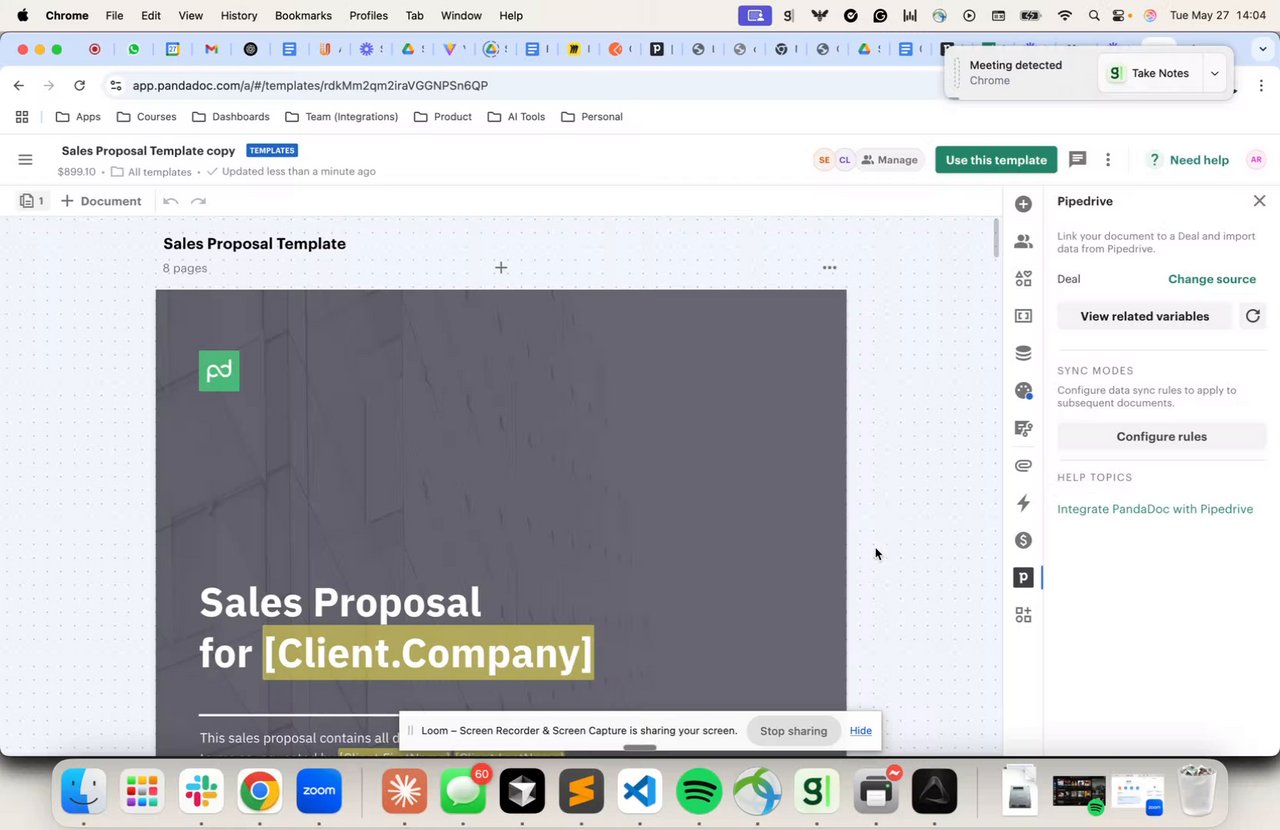Open All templates folder breadcrumb
Image resolution: width=1280 pixels, height=830 pixels.
154,172
